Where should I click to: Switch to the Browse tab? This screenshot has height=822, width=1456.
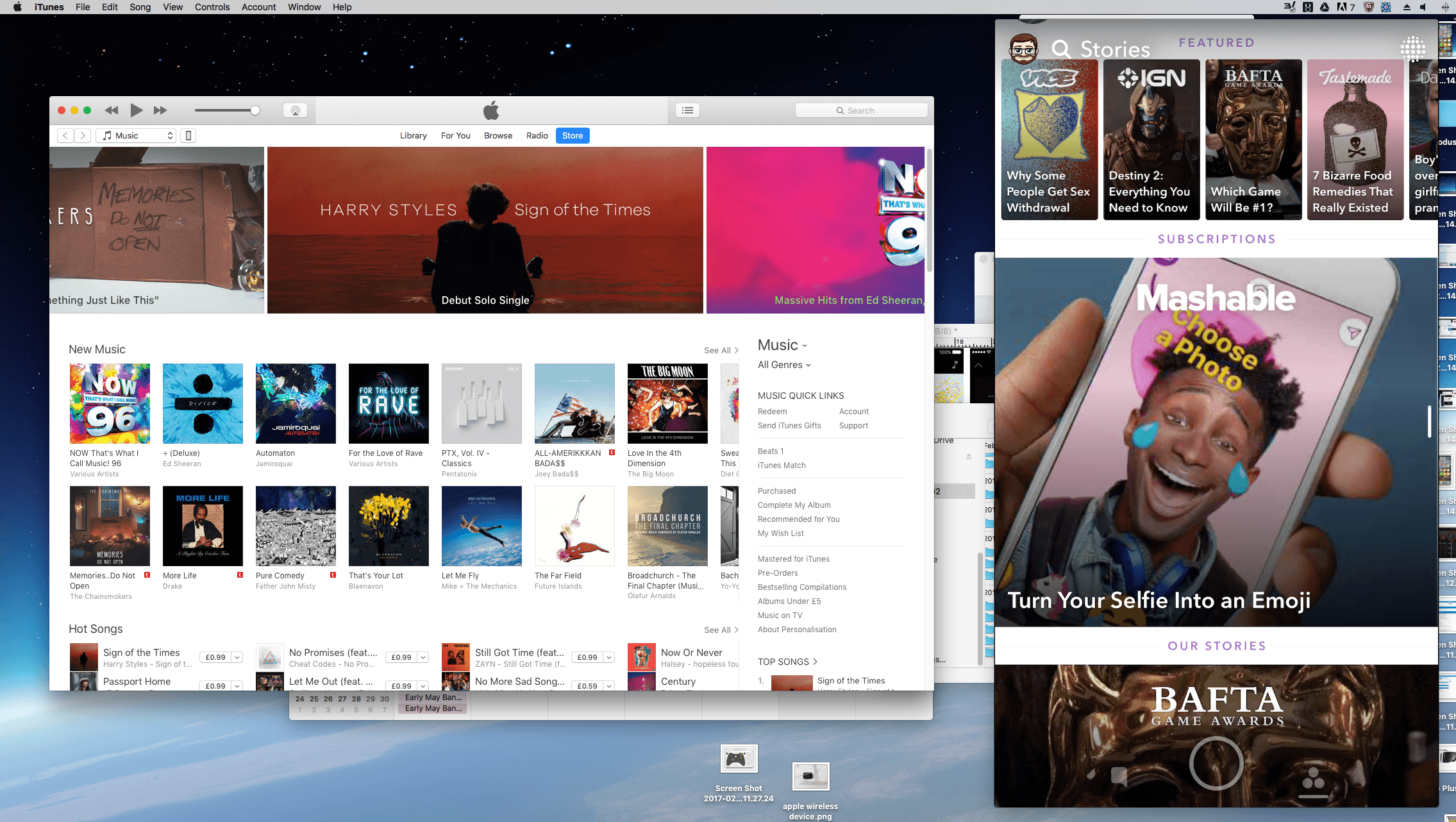click(498, 135)
